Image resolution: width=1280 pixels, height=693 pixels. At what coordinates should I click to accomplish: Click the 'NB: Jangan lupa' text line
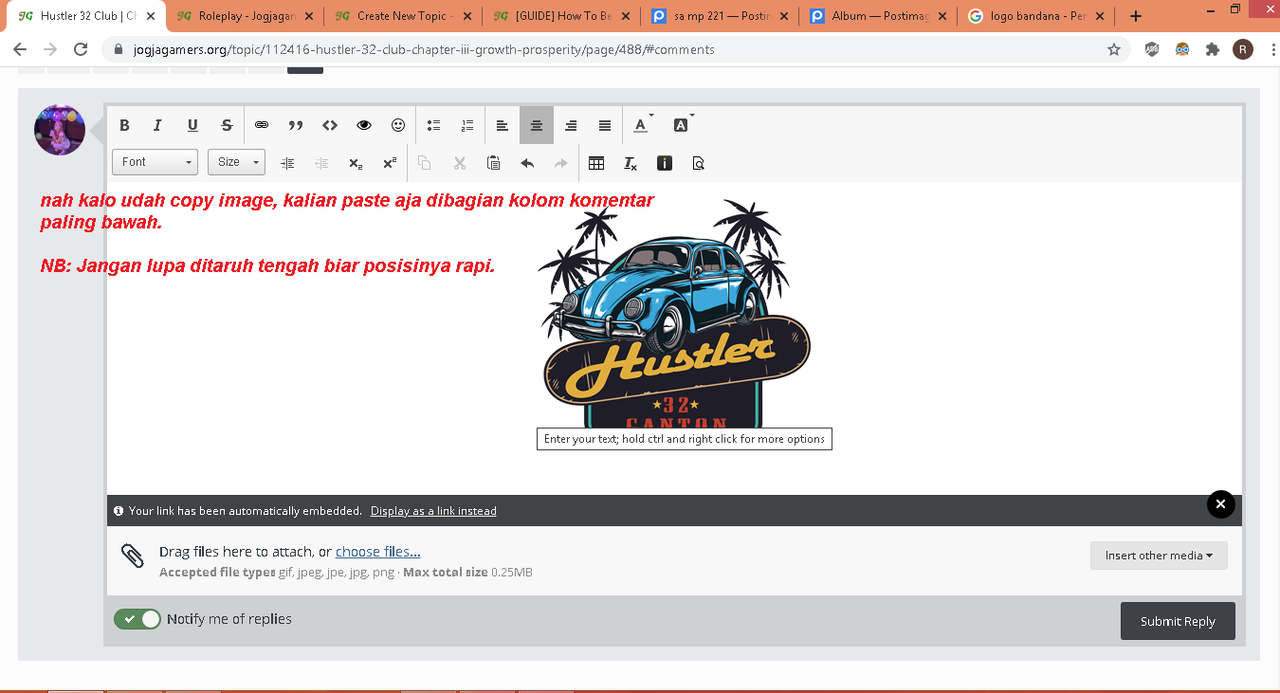tap(268, 267)
